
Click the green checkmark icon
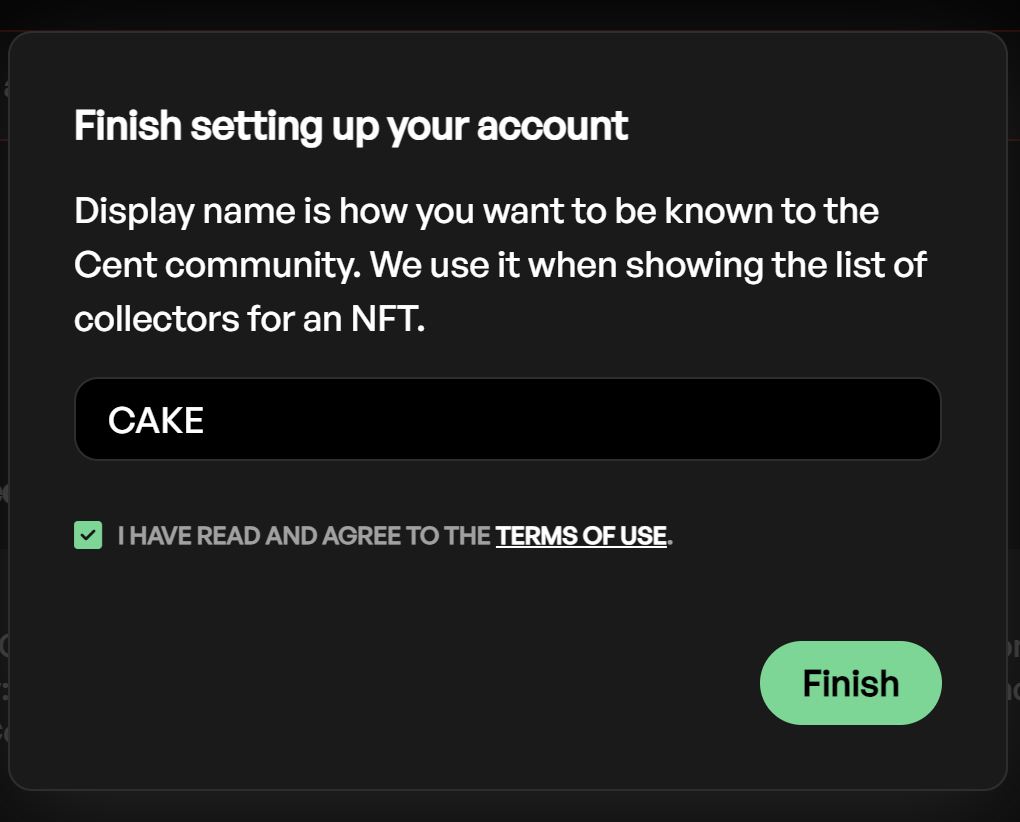point(88,536)
